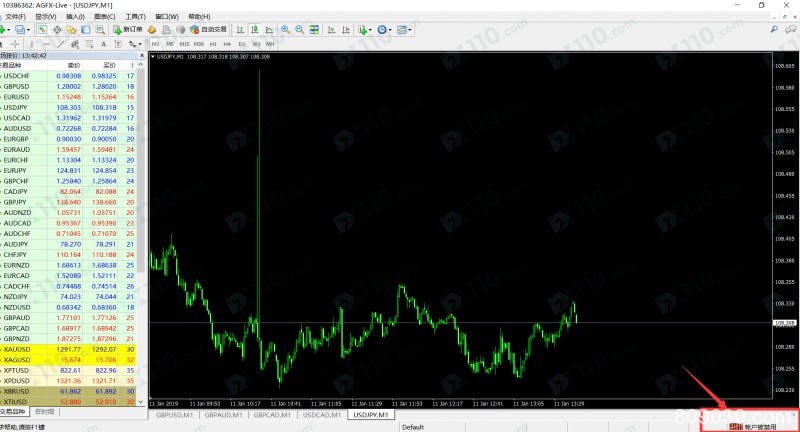Show the Navigator panel star-folder icon
This screenshot has width=800, height=432.
click(x=71, y=30)
